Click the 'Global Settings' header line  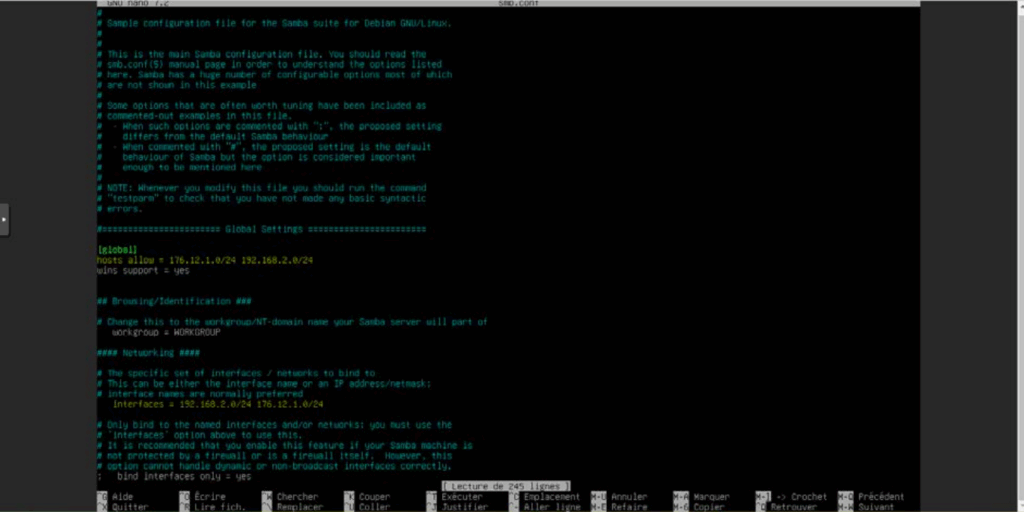[261, 229]
